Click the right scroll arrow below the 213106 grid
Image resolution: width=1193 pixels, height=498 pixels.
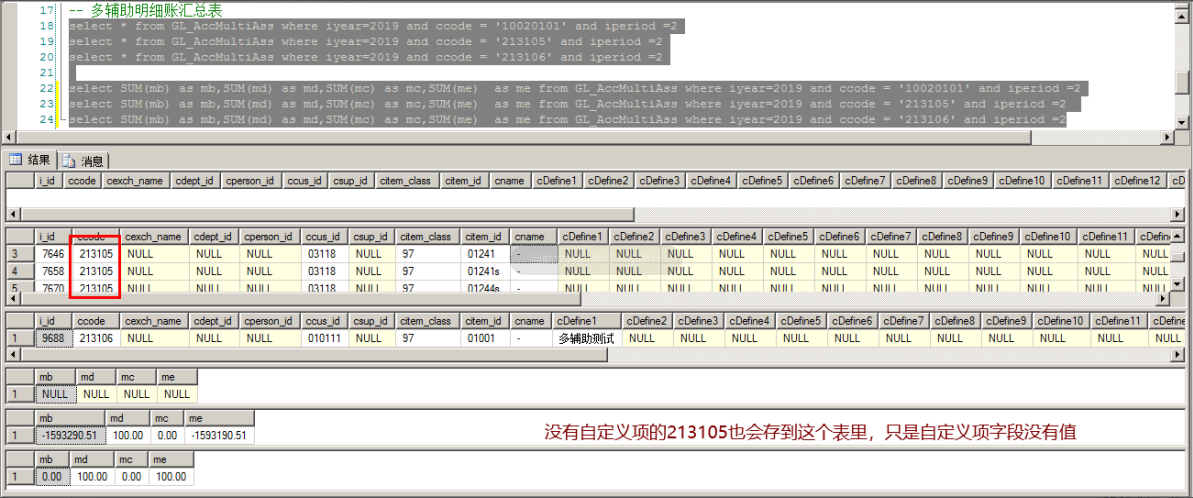coord(1178,355)
